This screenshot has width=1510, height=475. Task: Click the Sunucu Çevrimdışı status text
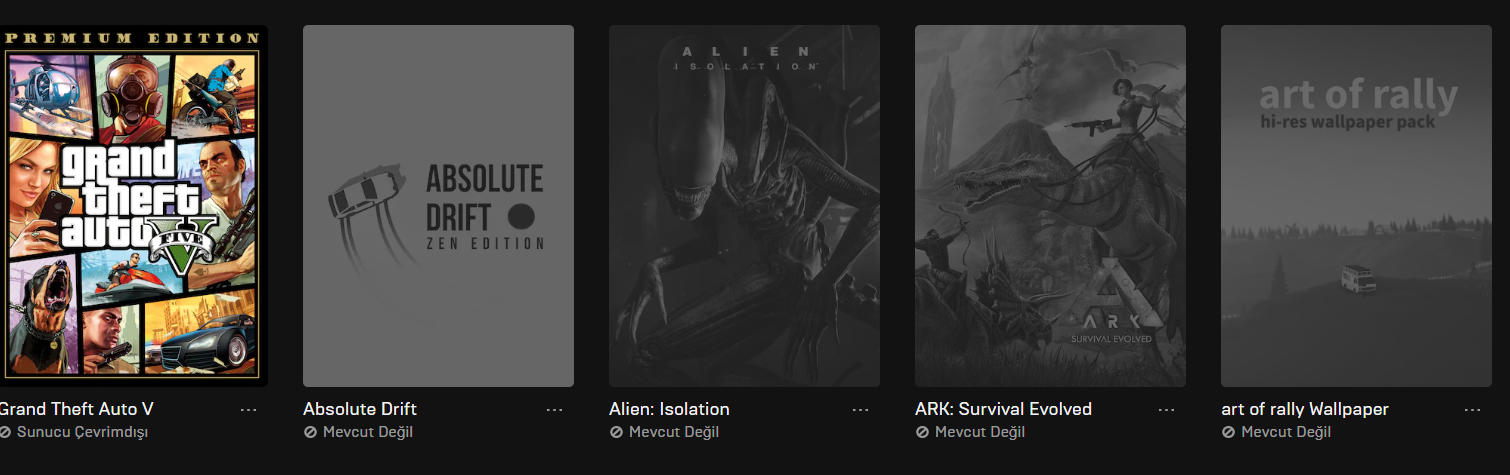tap(82, 432)
